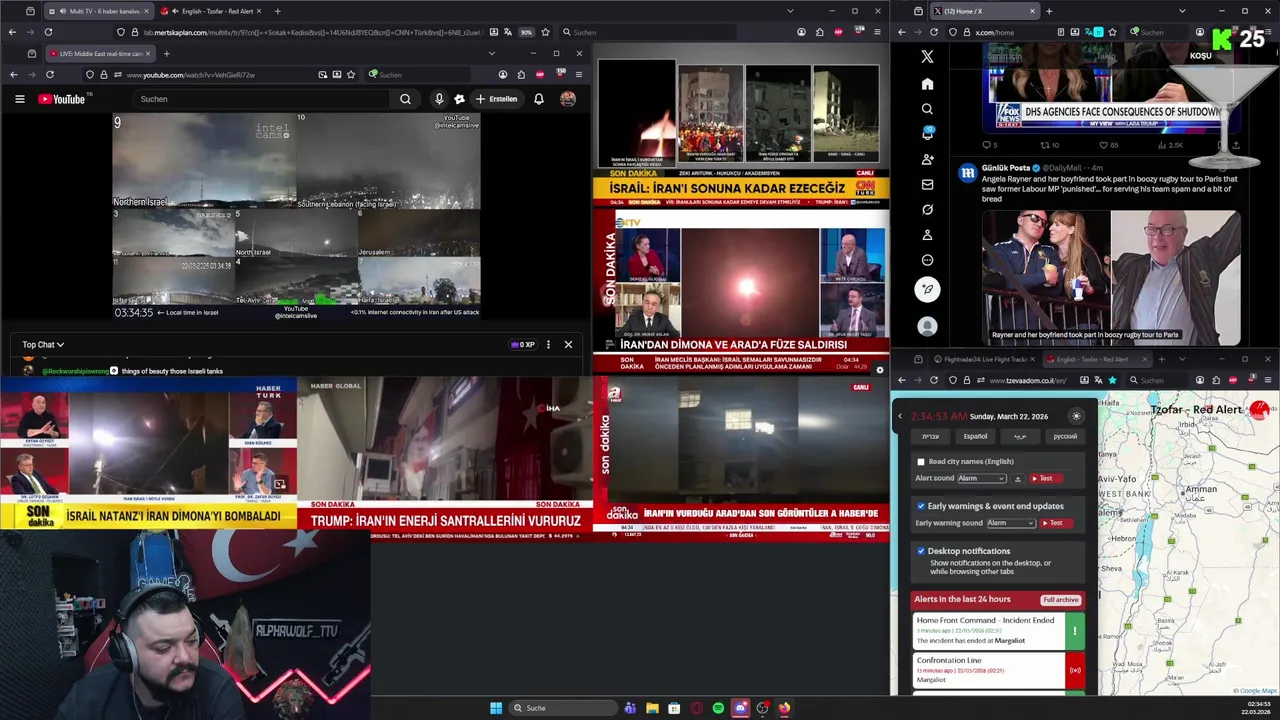Image resolution: width=1280 pixels, height=720 pixels.
Task: Collapse Tzofar side panel arrow
Action: coord(899,416)
